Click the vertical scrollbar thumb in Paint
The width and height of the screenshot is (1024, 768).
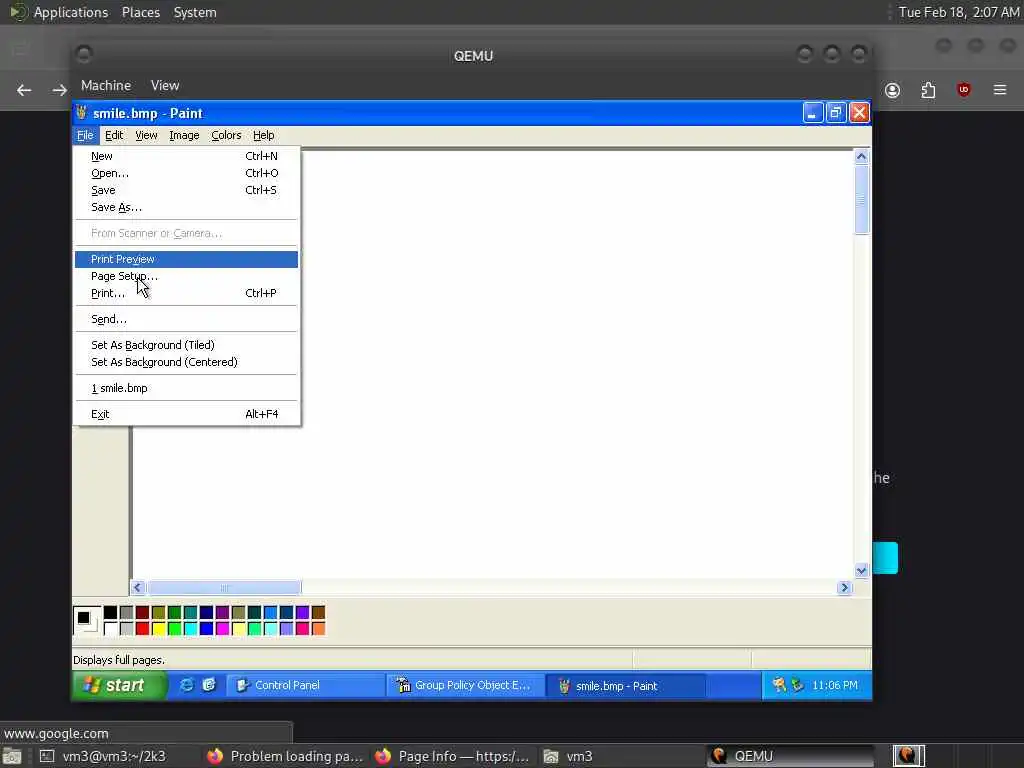[861, 199]
